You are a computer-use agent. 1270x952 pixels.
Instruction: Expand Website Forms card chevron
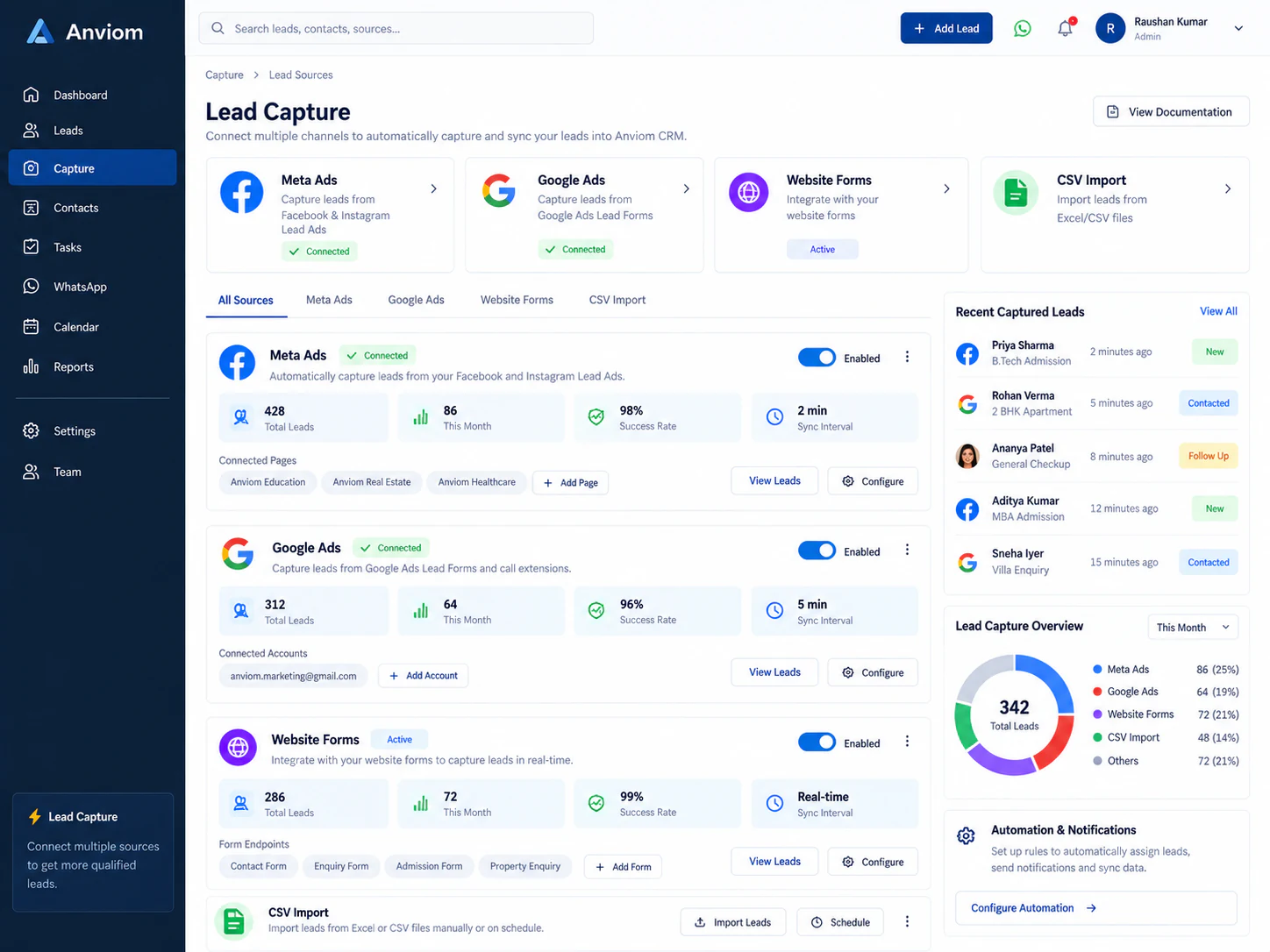click(x=946, y=188)
